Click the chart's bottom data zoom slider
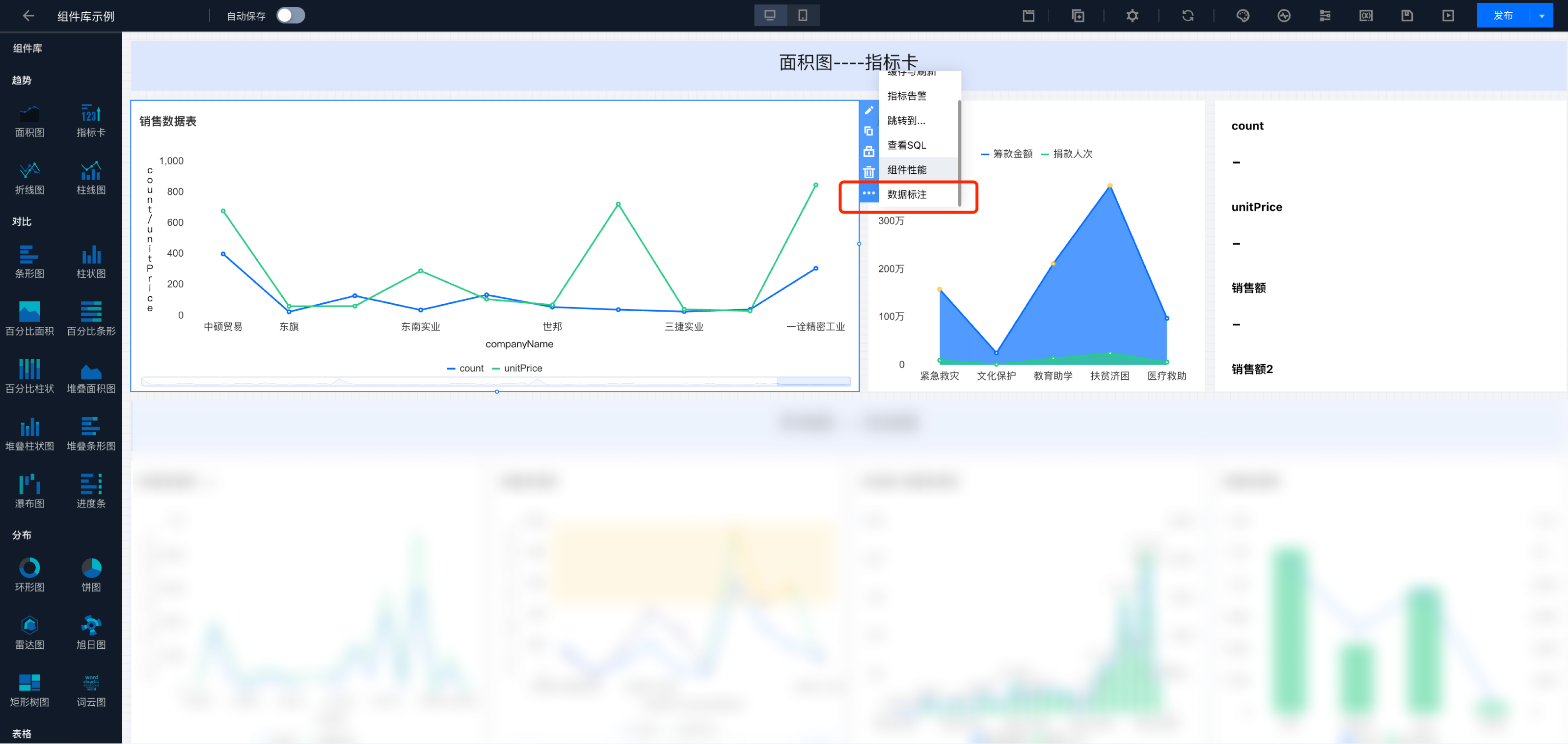1568x744 pixels. tap(495, 382)
